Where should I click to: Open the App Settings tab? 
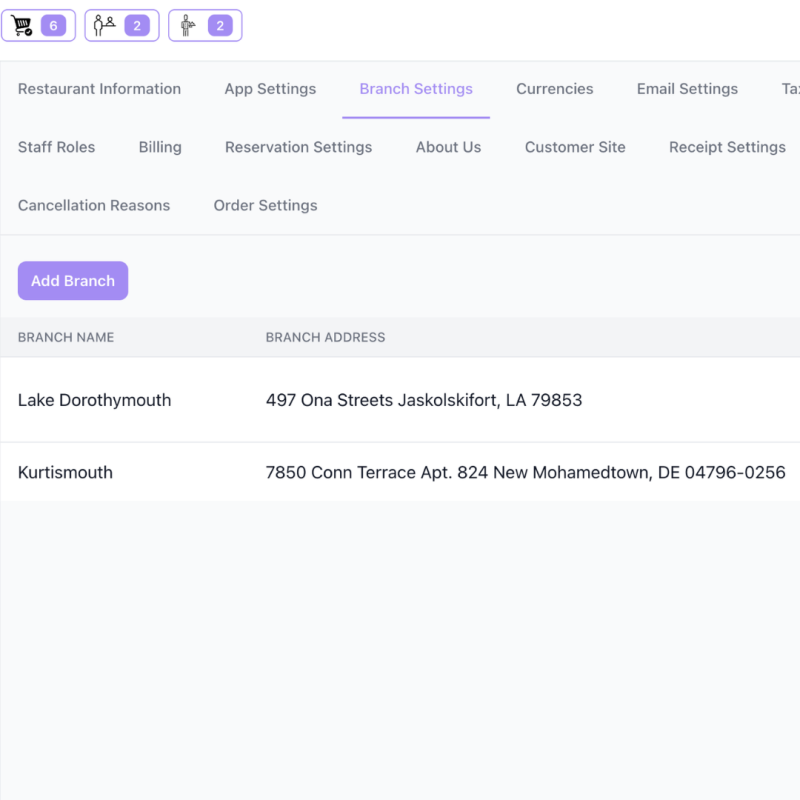tap(270, 89)
